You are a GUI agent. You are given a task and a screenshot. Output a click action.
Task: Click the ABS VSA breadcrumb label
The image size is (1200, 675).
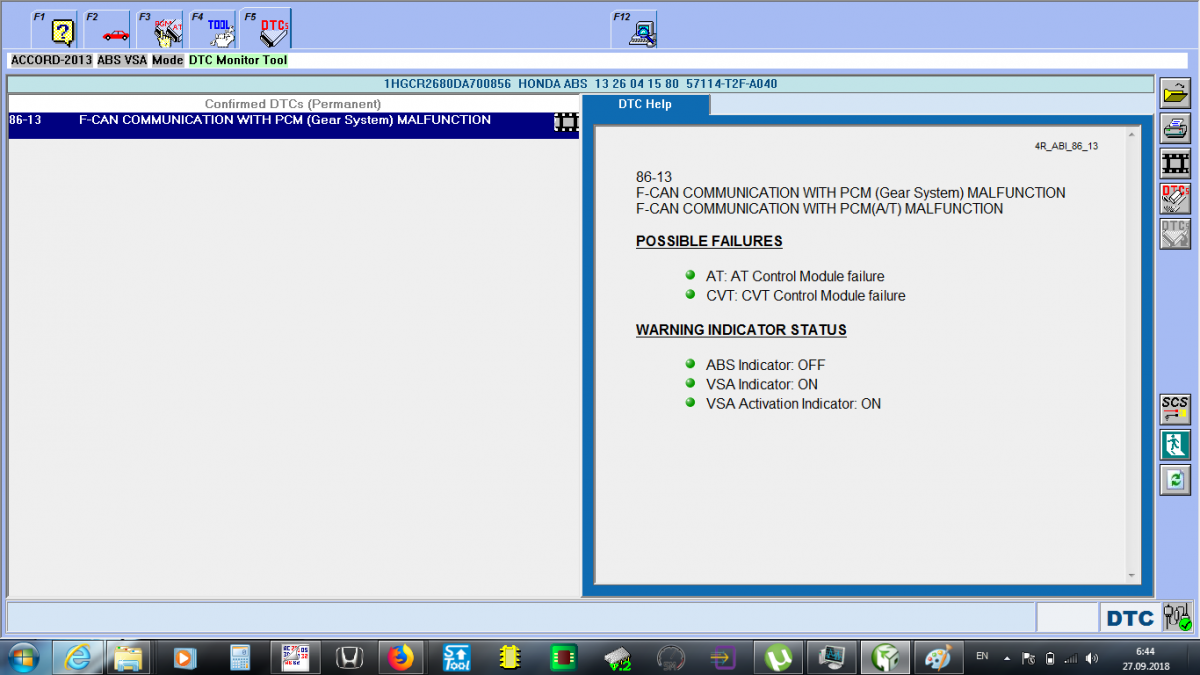[122, 60]
